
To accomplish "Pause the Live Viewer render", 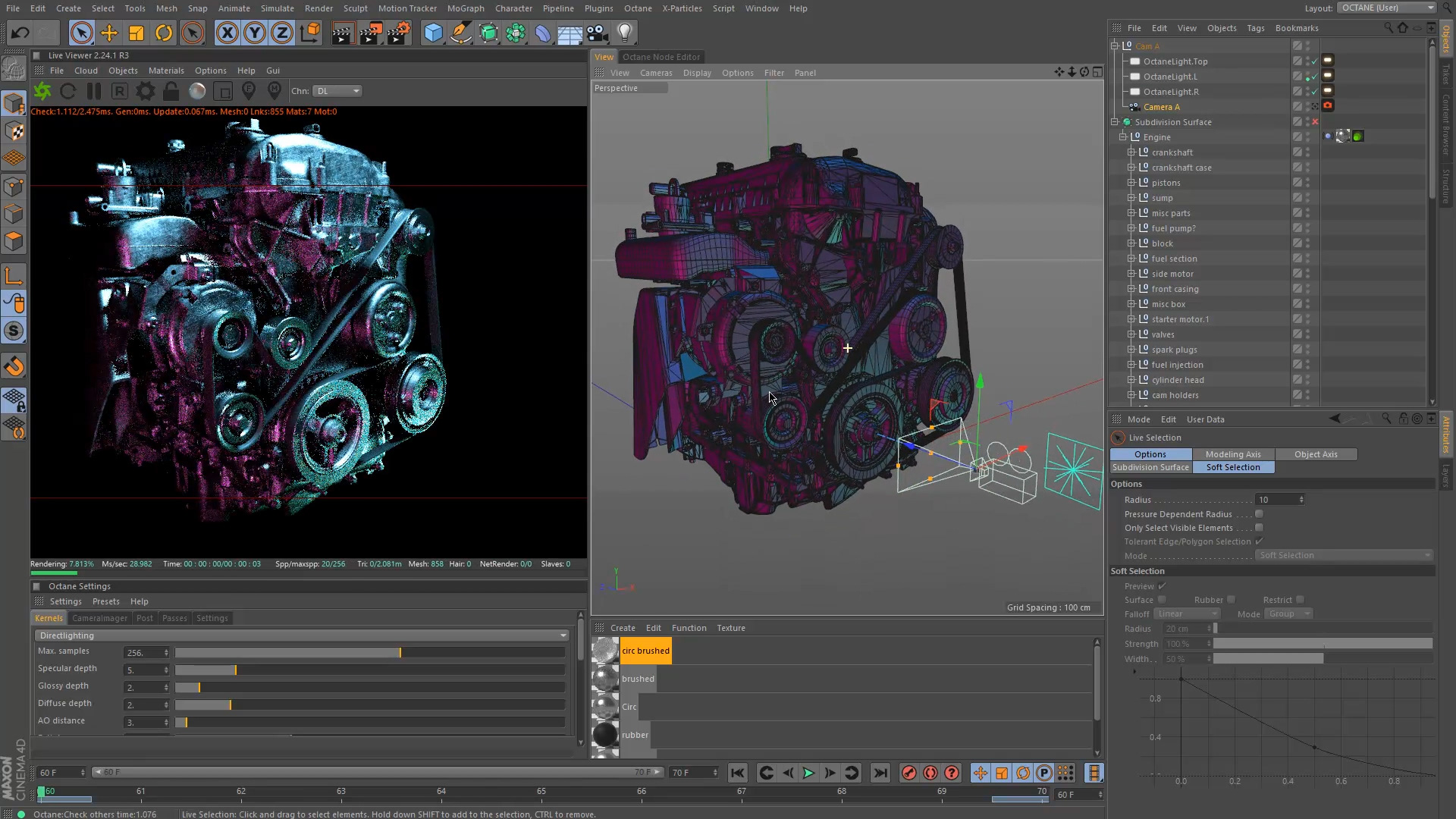I will tap(94, 91).
